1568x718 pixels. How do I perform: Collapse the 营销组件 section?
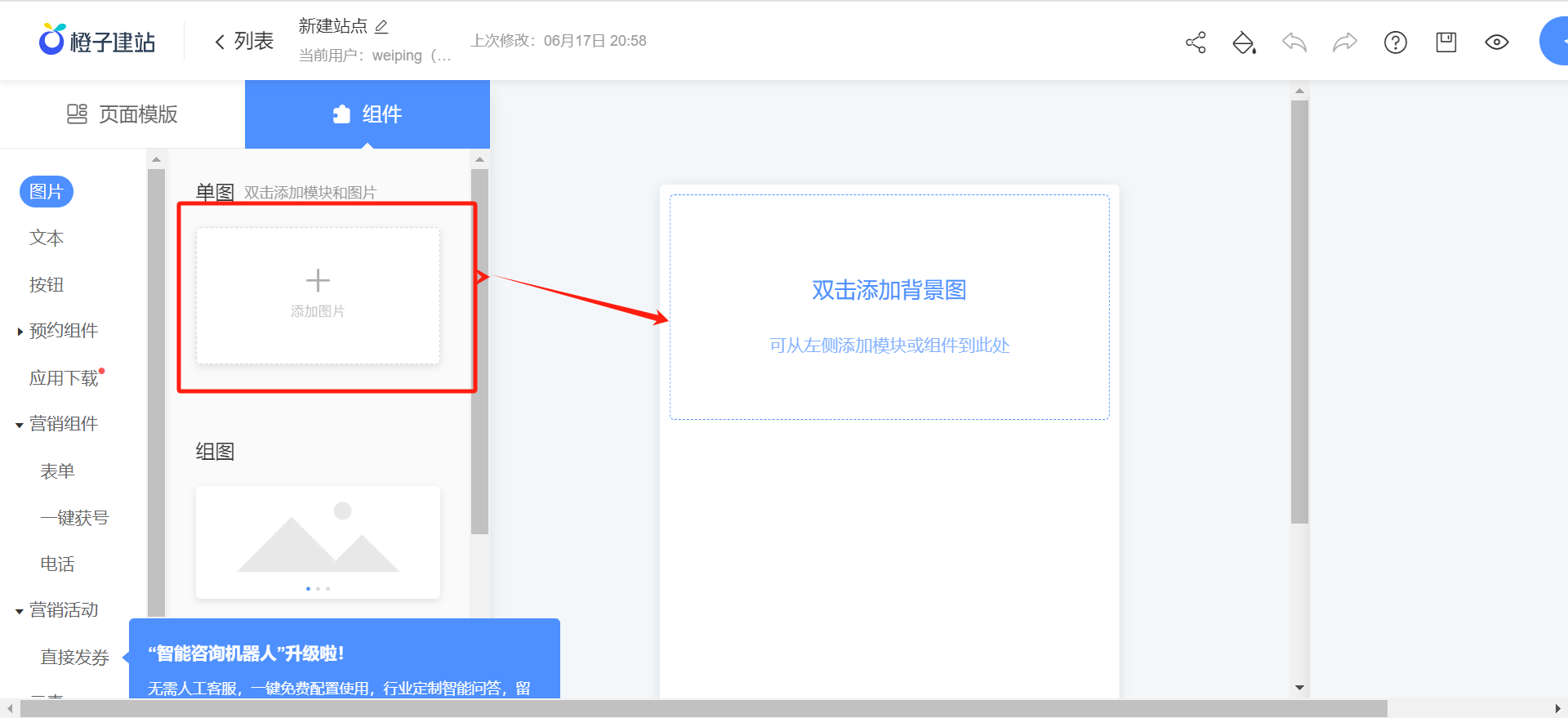point(20,425)
